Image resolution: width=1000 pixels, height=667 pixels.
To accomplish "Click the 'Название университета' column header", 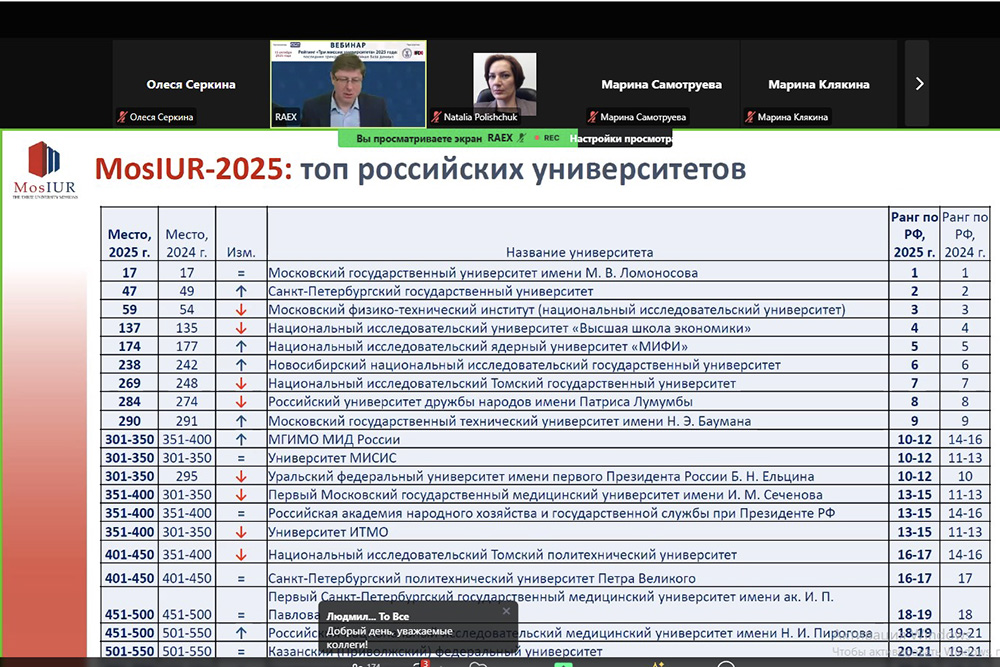I will 579,252.
